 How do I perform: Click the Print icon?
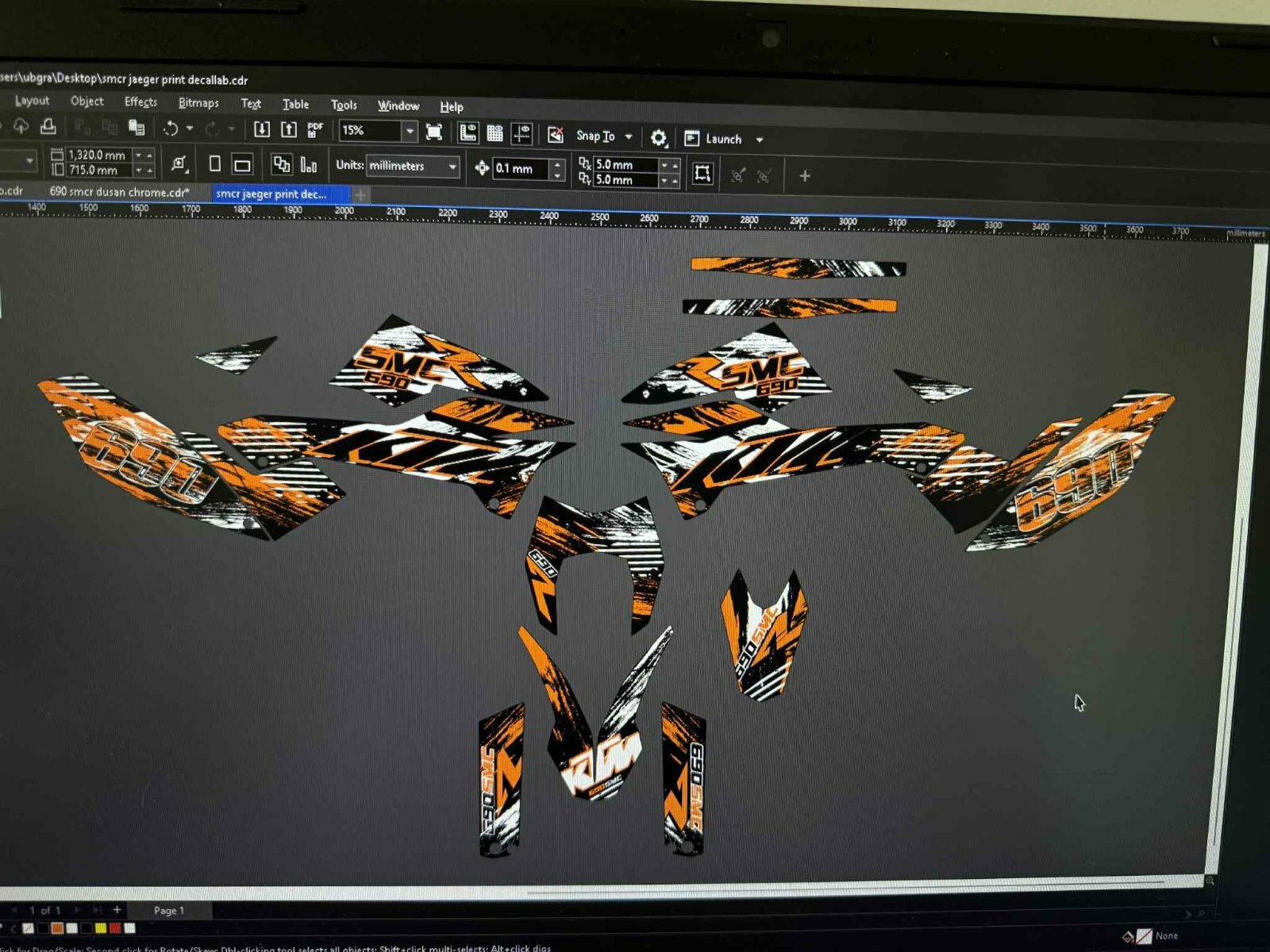[48, 125]
